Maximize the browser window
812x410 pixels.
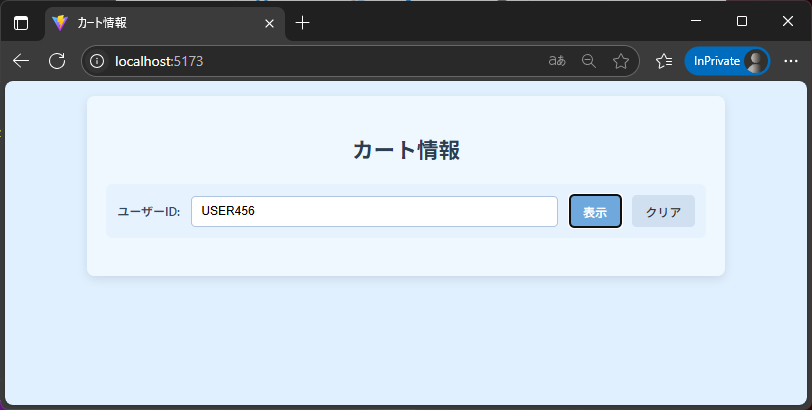742,21
